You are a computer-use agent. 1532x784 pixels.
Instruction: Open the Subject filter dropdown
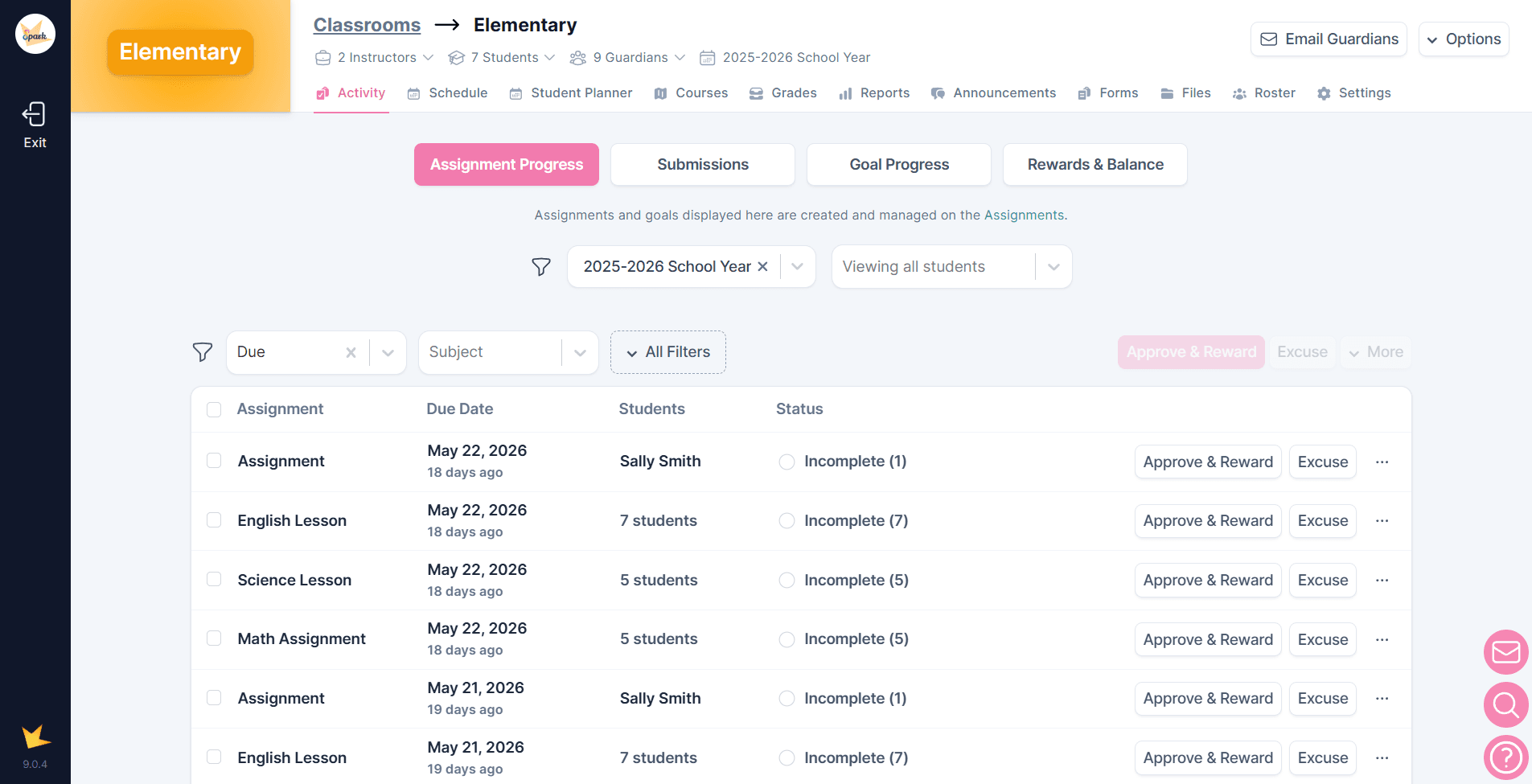pyautogui.click(x=508, y=352)
